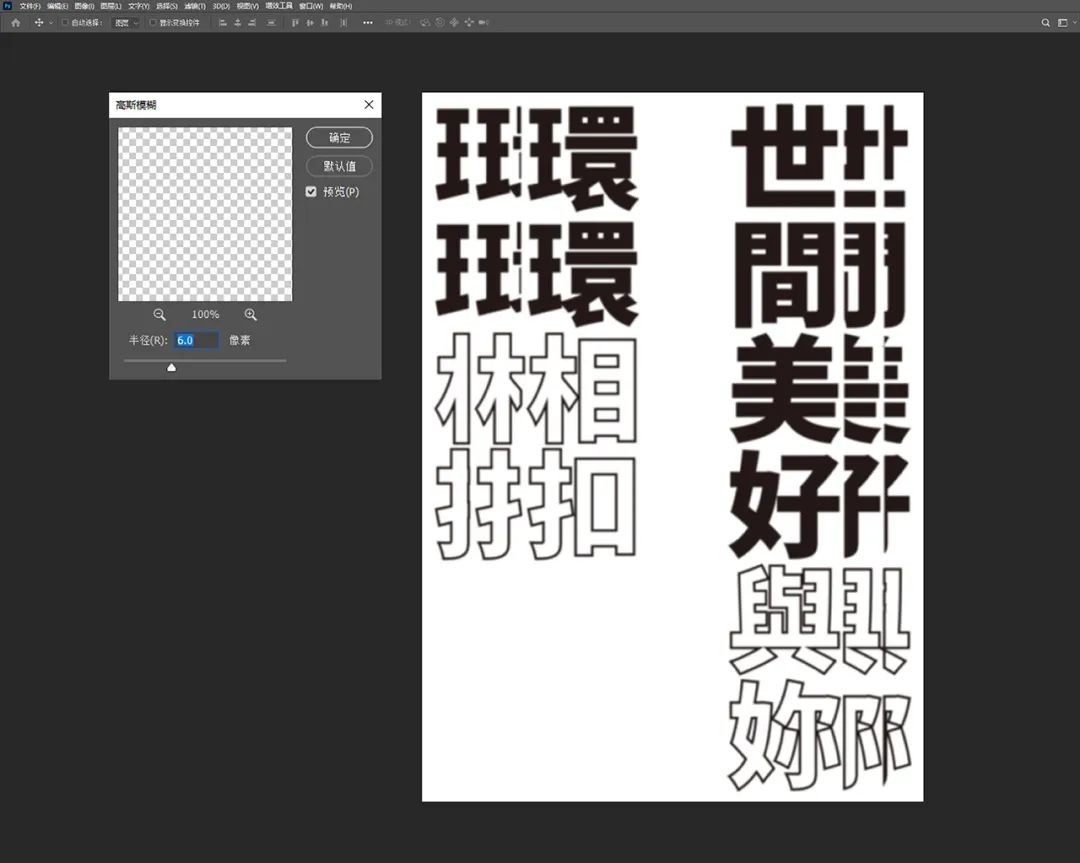Click the search magnifier icon

(1046, 22)
